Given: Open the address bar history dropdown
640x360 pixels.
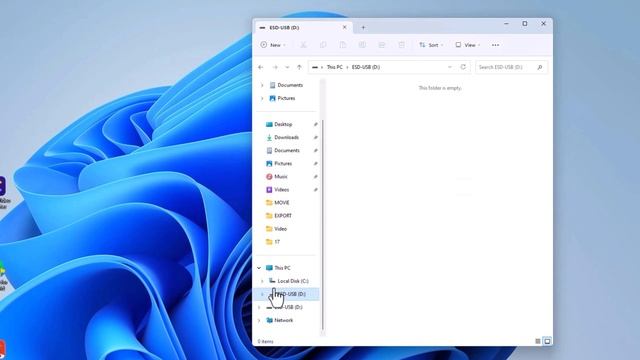Looking at the screenshot, I should point(450,67).
